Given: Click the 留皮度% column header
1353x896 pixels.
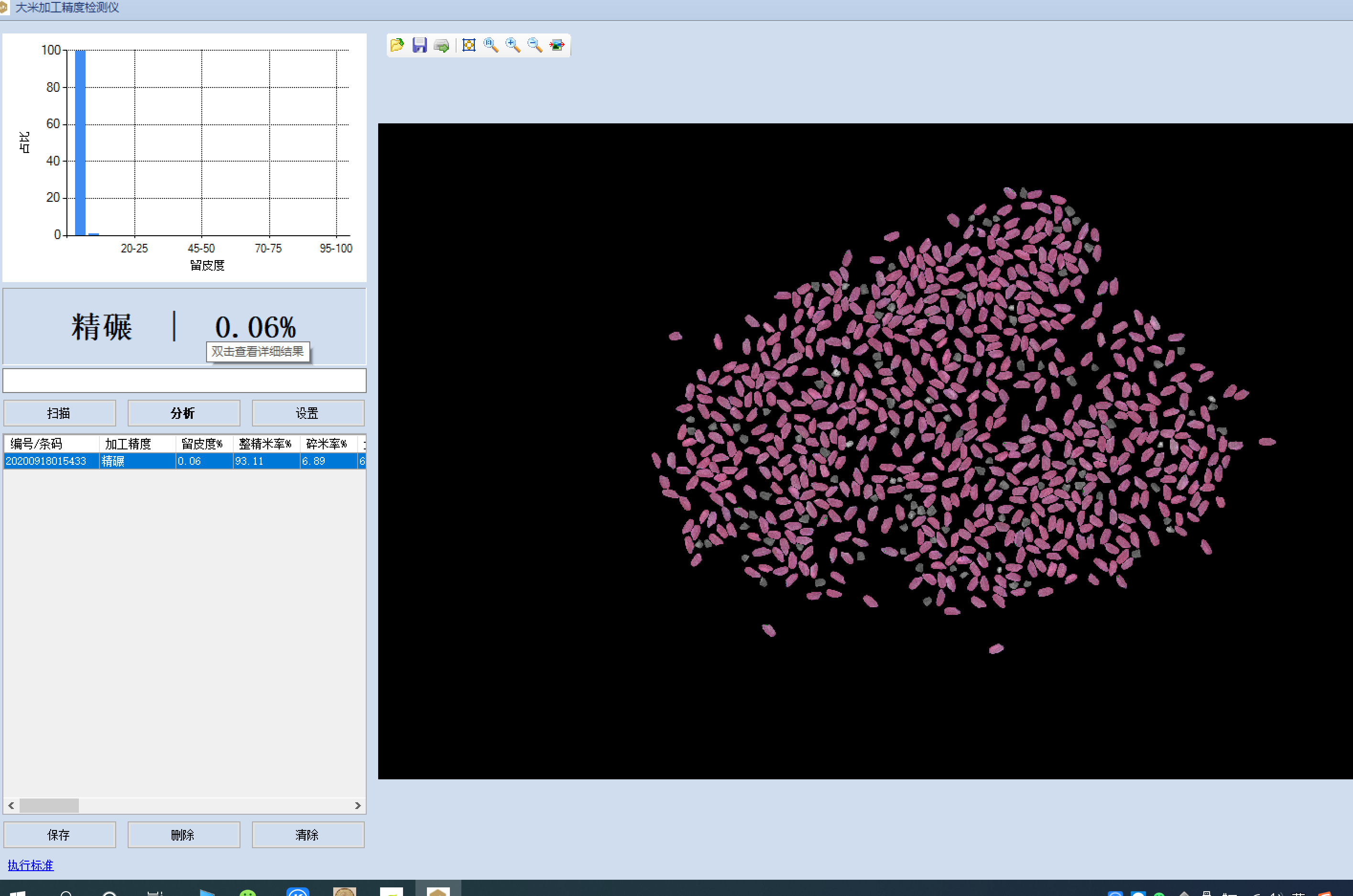Looking at the screenshot, I should pos(202,444).
